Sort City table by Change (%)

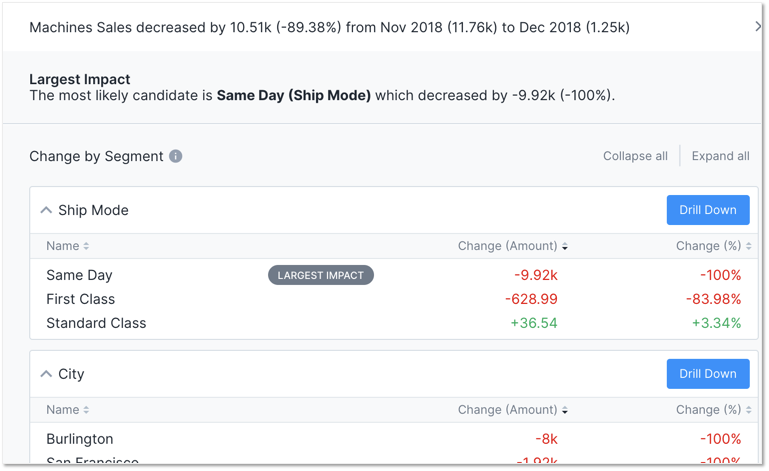coord(714,410)
